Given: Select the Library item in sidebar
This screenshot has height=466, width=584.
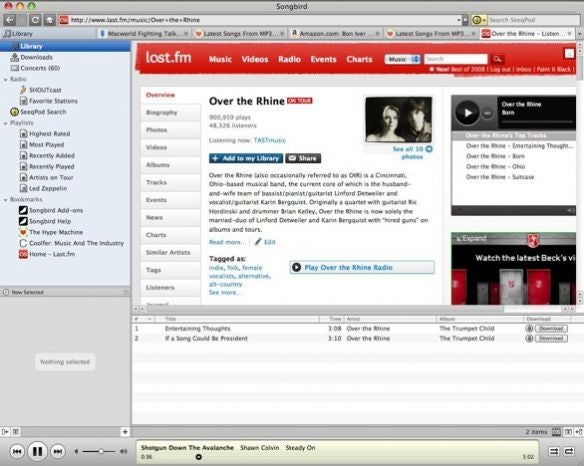Looking at the screenshot, I should (x=65, y=46).
